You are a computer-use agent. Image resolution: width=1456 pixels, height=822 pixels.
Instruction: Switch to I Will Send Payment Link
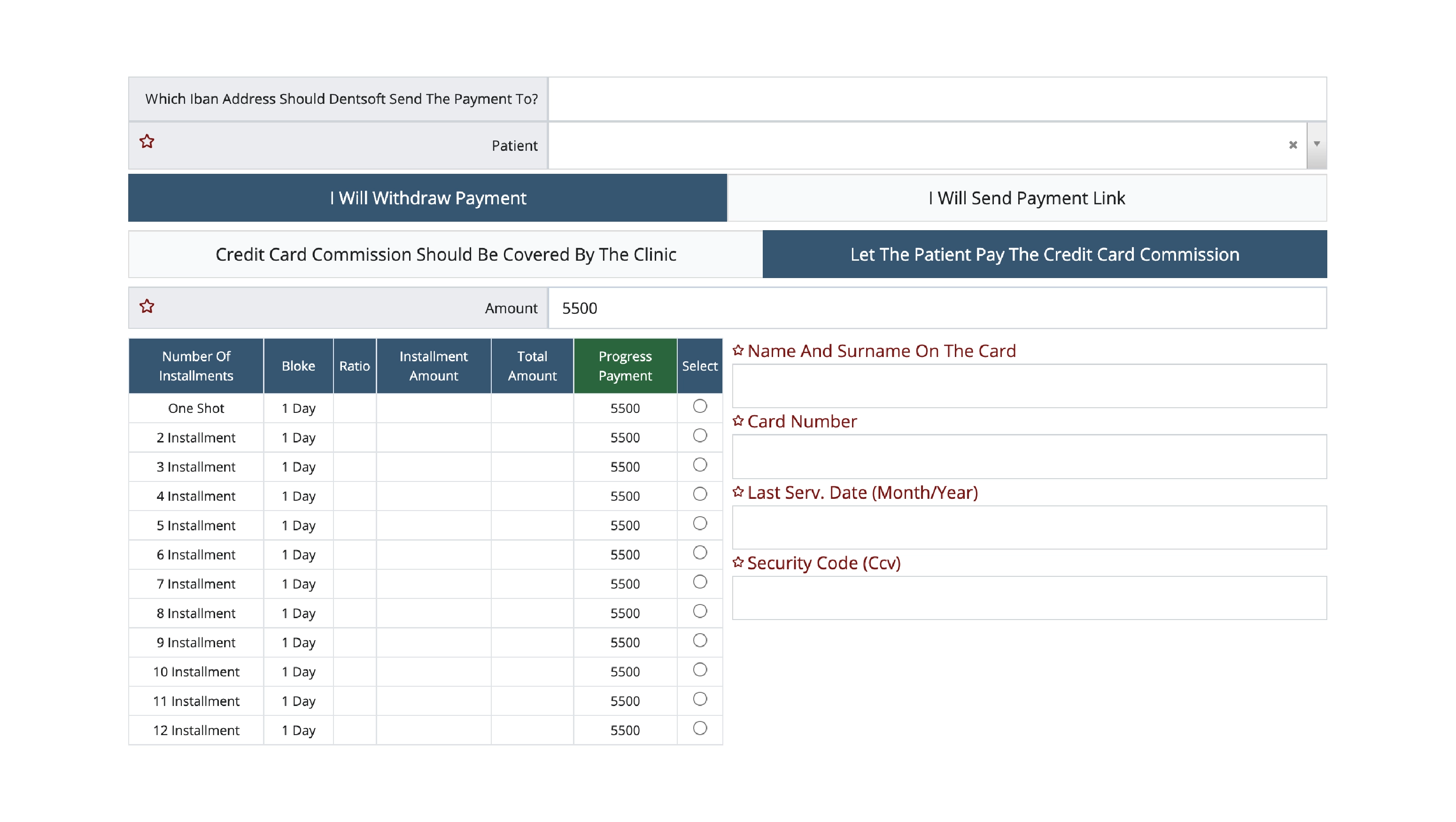(1026, 198)
